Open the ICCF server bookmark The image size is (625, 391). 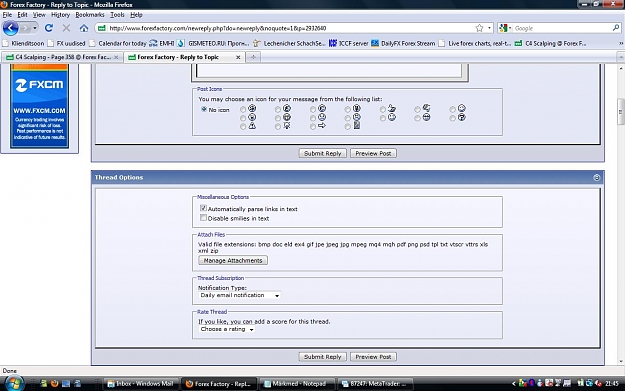pos(348,43)
